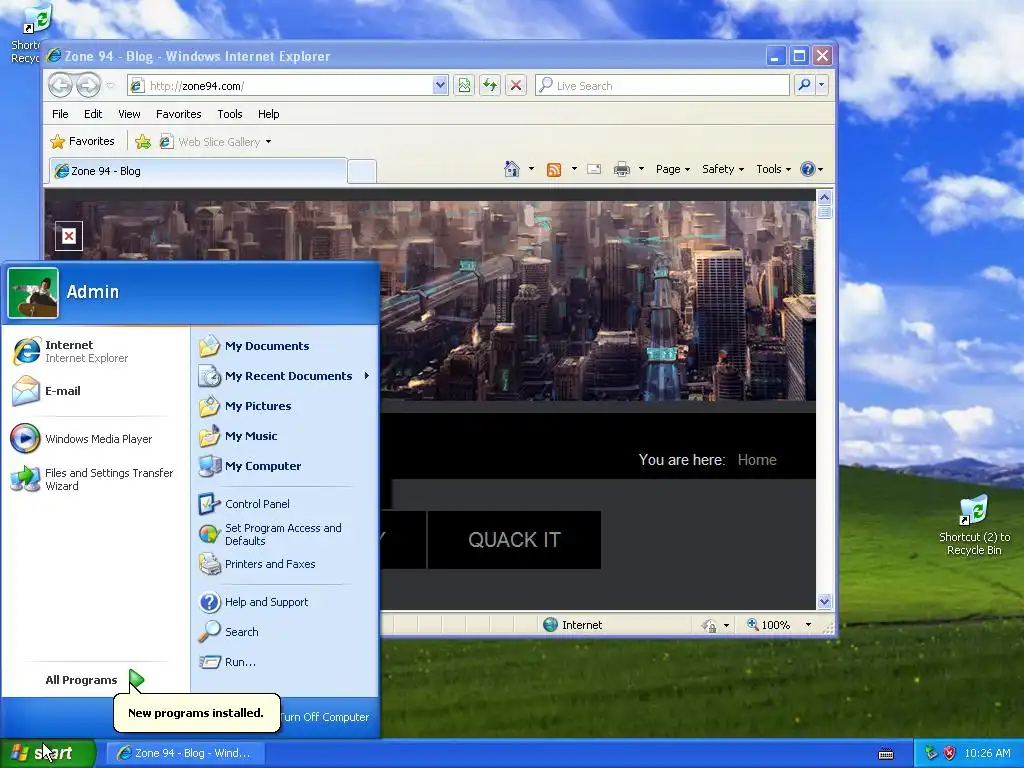Click the Forward button in Internet Explorer
1024x768 pixels.
coord(88,85)
